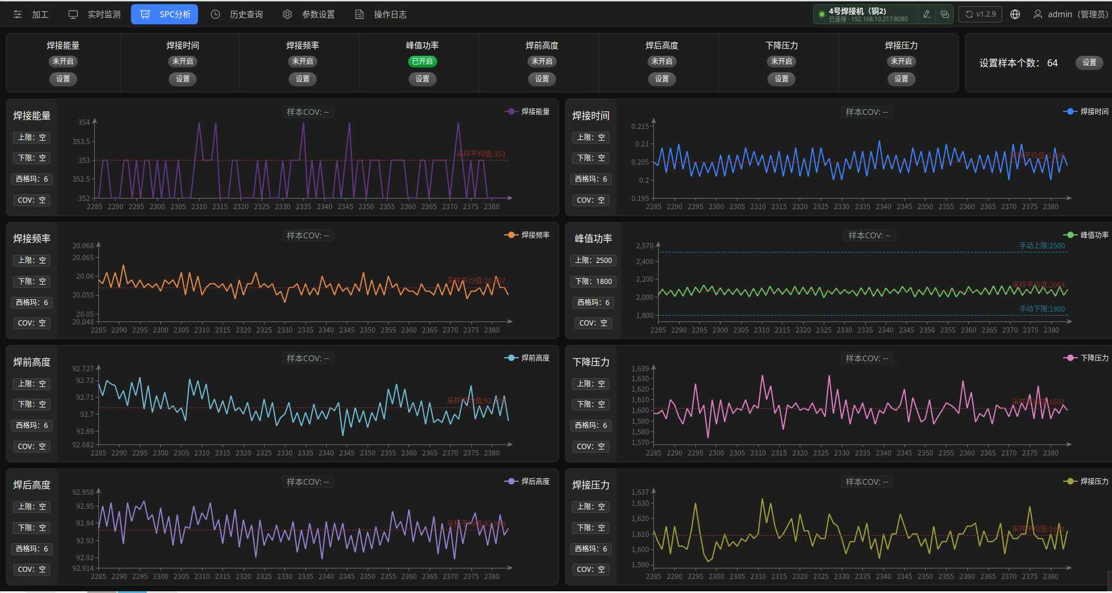Viewport: 1112px width, 593px height.
Task: Click 设置 under 焊前高度 in top panel
Action: [x=542, y=79]
